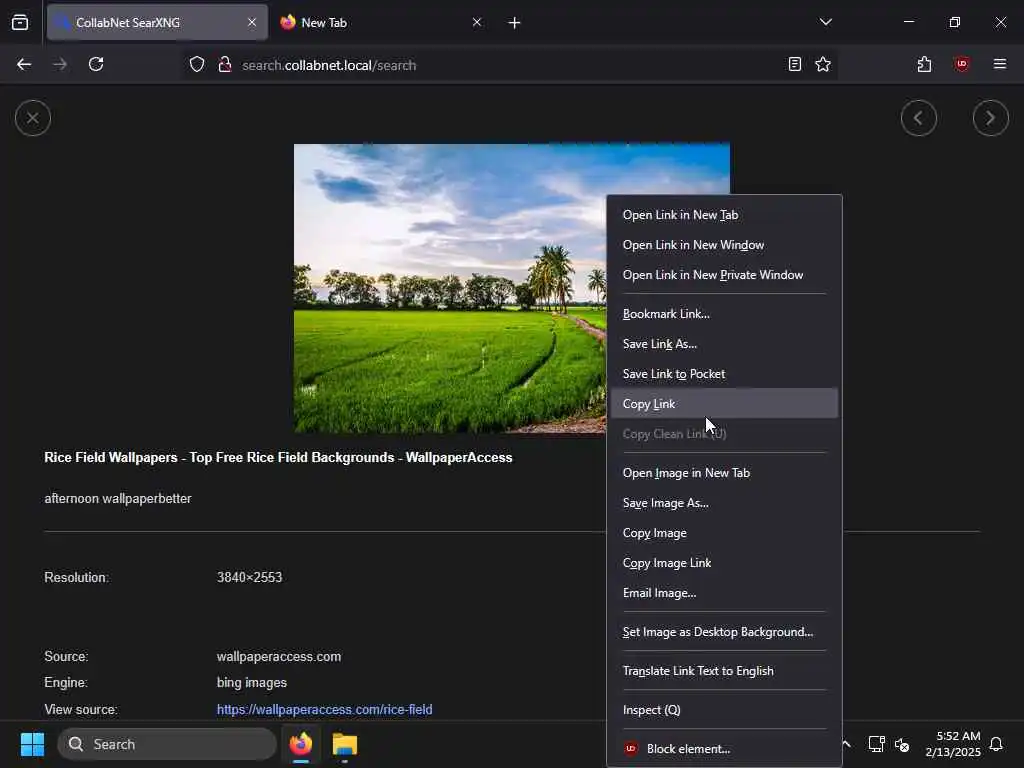Click the browser forward arrow
The height and width of the screenshot is (768, 1024).
(x=60, y=65)
